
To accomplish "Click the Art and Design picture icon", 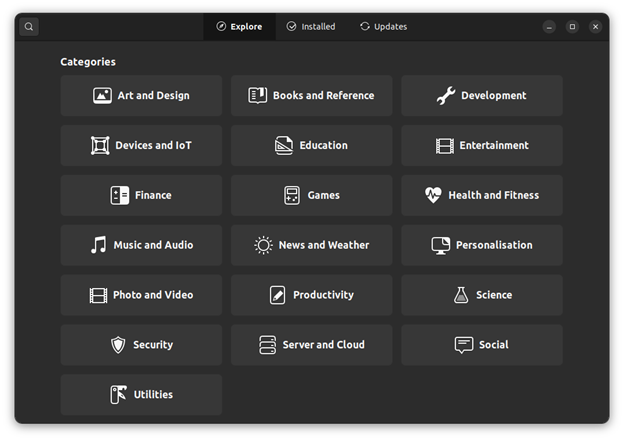I will (102, 95).
